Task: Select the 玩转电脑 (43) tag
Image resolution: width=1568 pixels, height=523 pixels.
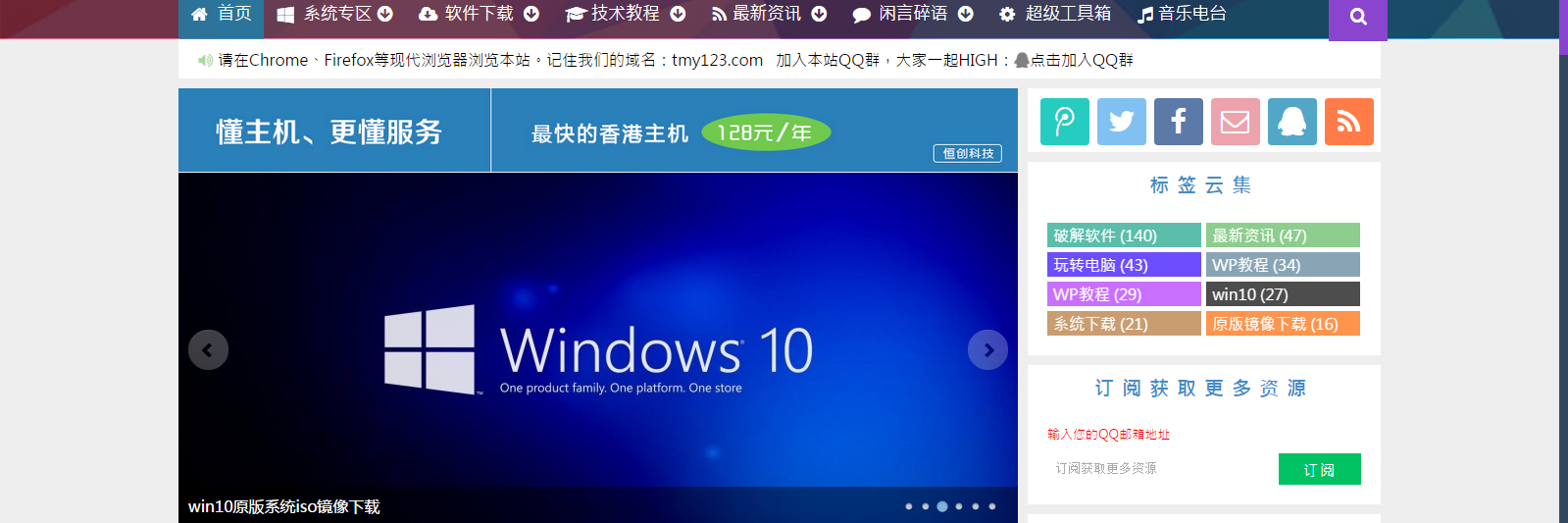Action: pyautogui.click(x=1124, y=265)
